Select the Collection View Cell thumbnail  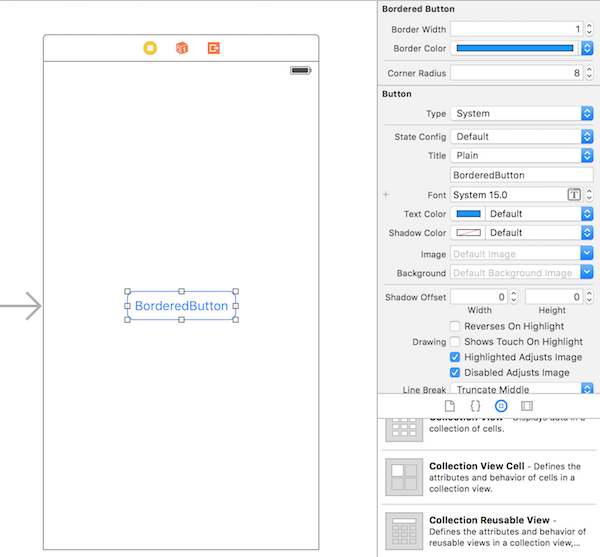point(404,477)
